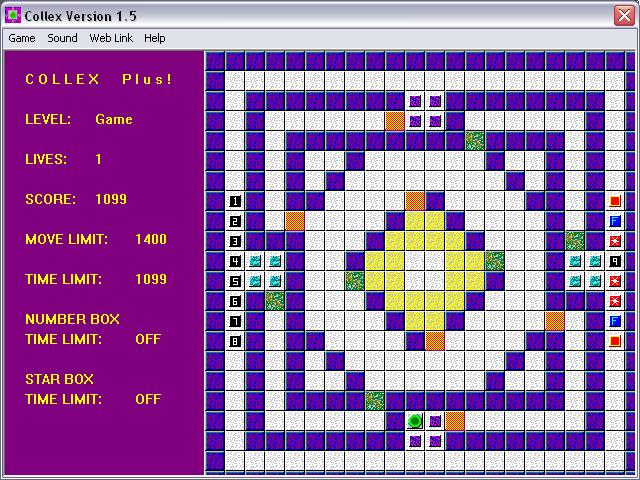Image resolution: width=640 pixels, height=480 pixels.
Task: Click number box 9 on the right side
Action: [x=615, y=261]
